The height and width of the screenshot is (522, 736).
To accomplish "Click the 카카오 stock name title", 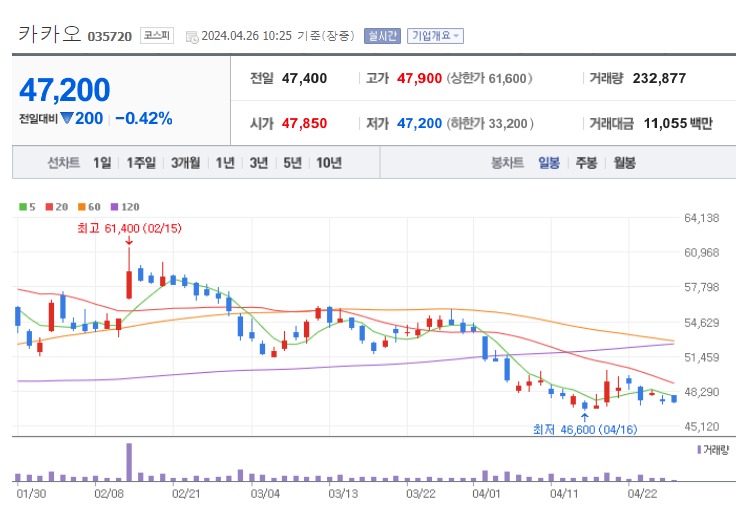I will point(50,34).
